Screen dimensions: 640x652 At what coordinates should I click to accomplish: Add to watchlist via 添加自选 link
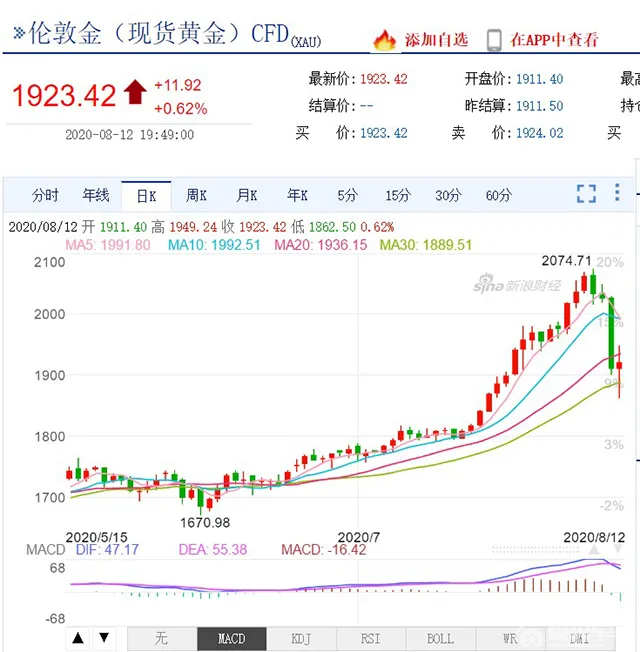click(x=437, y=40)
